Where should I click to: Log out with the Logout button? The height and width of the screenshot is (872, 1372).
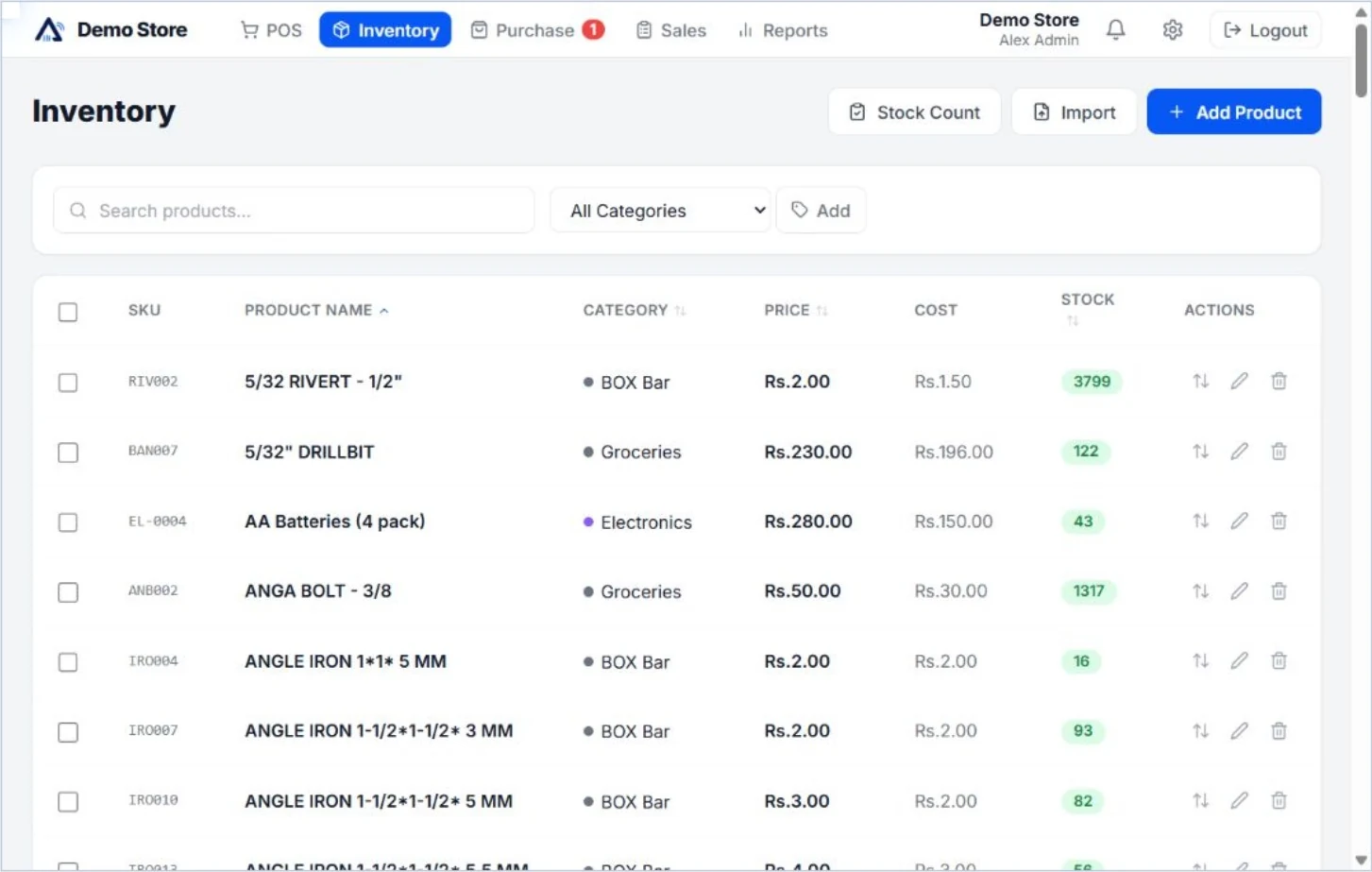1265,30
